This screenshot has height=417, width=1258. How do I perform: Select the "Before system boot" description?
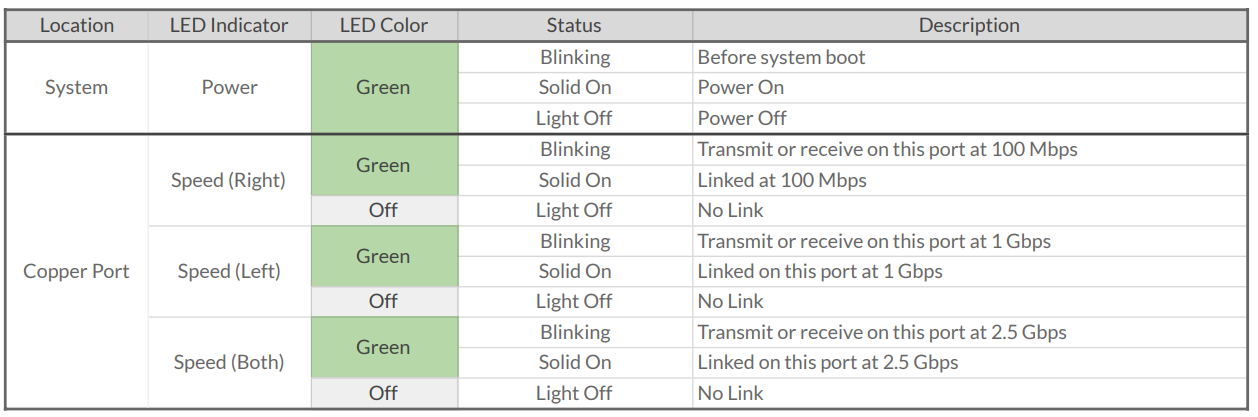coord(781,58)
